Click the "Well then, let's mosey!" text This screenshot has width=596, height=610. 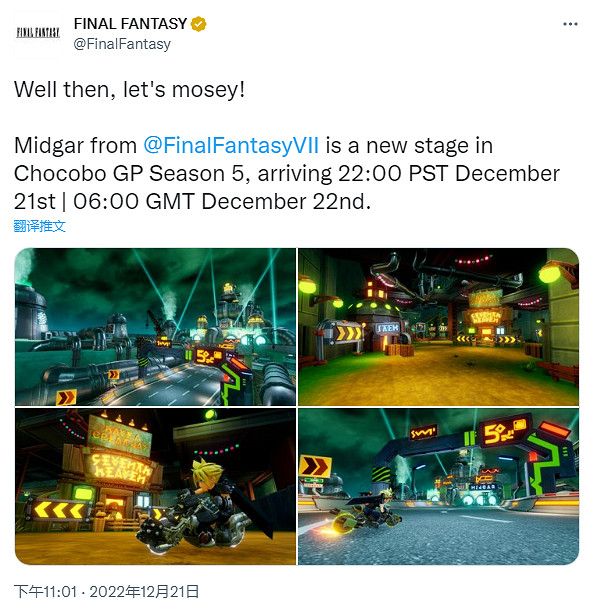coord(130,89)
